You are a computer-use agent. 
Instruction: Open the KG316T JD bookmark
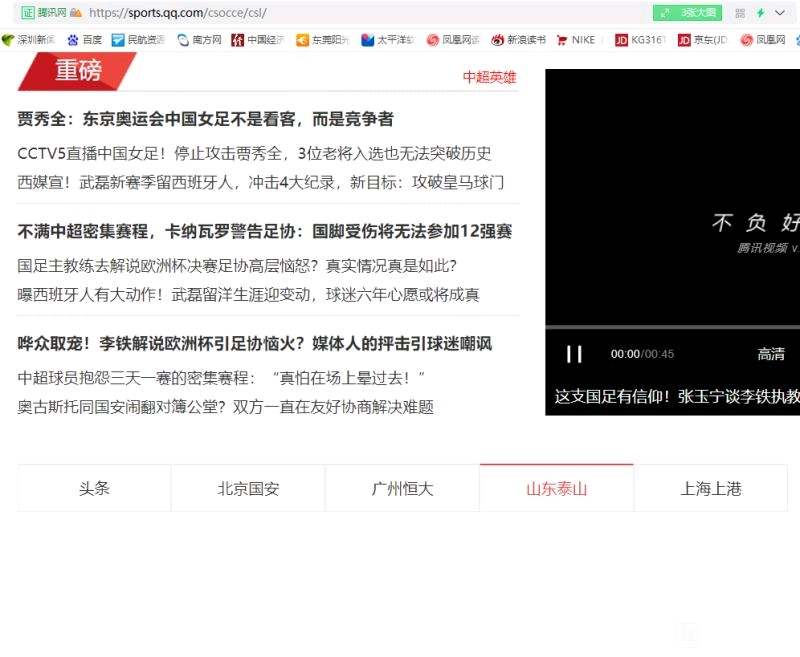click(x=641, y=40)
